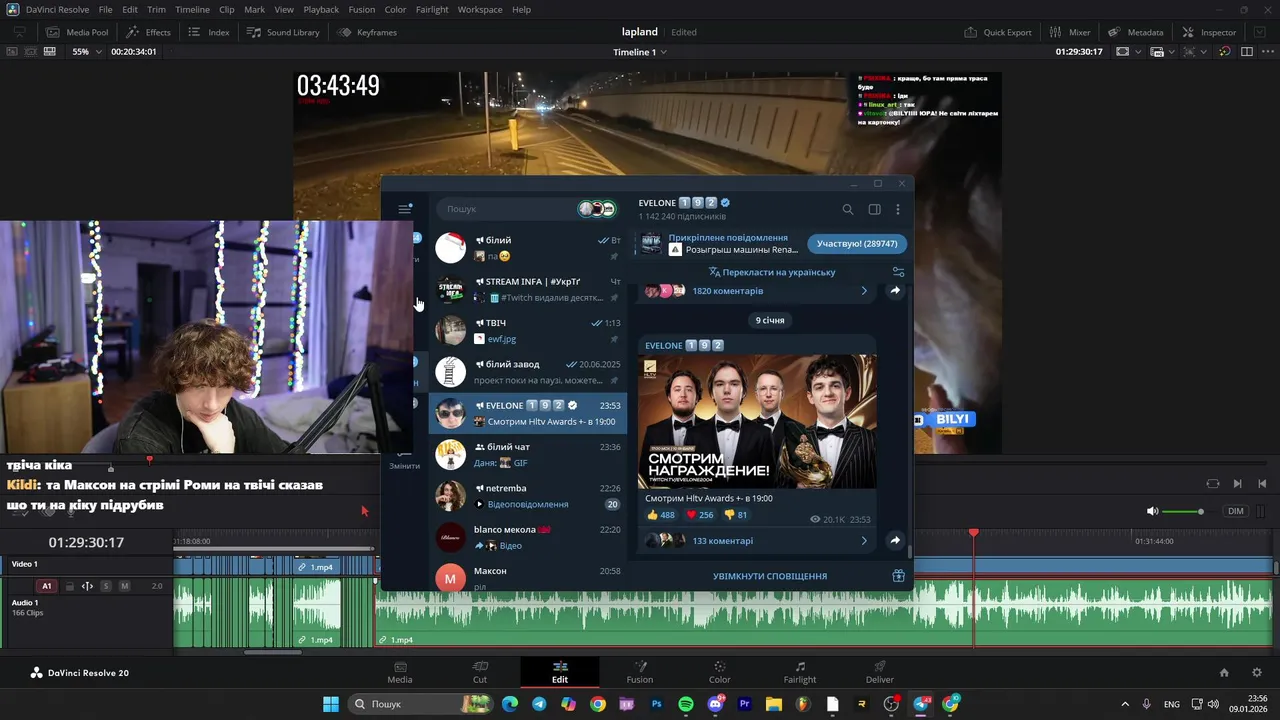The image size is (1280, 720).
Task: Click heart reaction 256
Action: point(699,515)
